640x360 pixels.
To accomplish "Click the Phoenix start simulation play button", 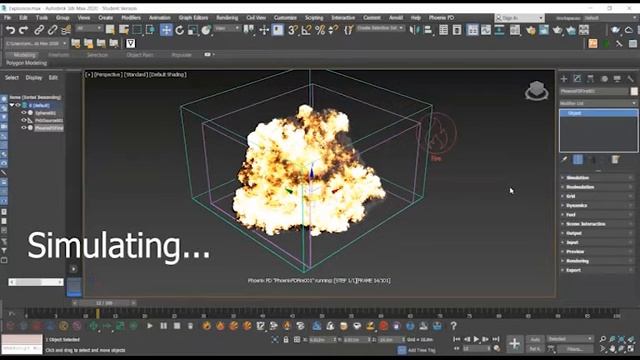I will tap(150, 326).
